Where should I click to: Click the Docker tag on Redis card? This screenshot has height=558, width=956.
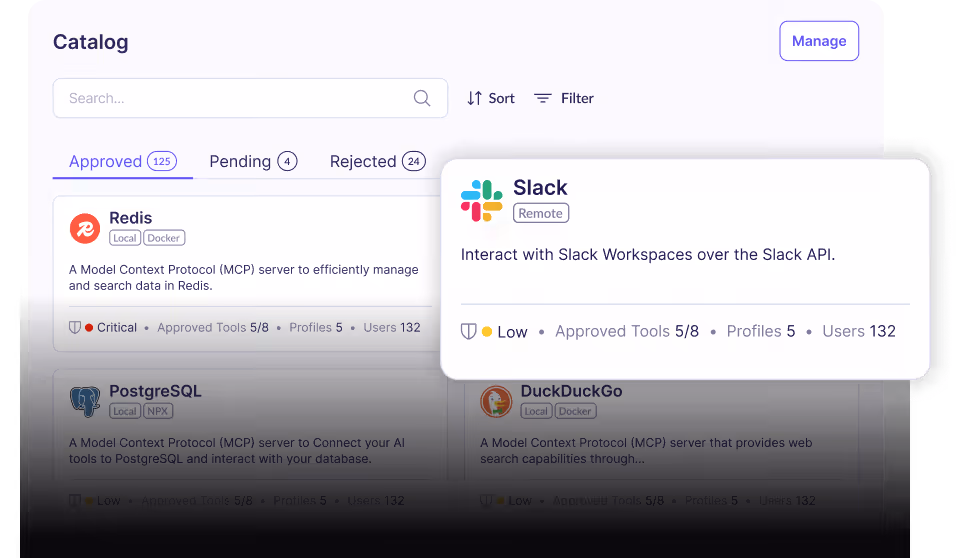click(x=164, y=238)
